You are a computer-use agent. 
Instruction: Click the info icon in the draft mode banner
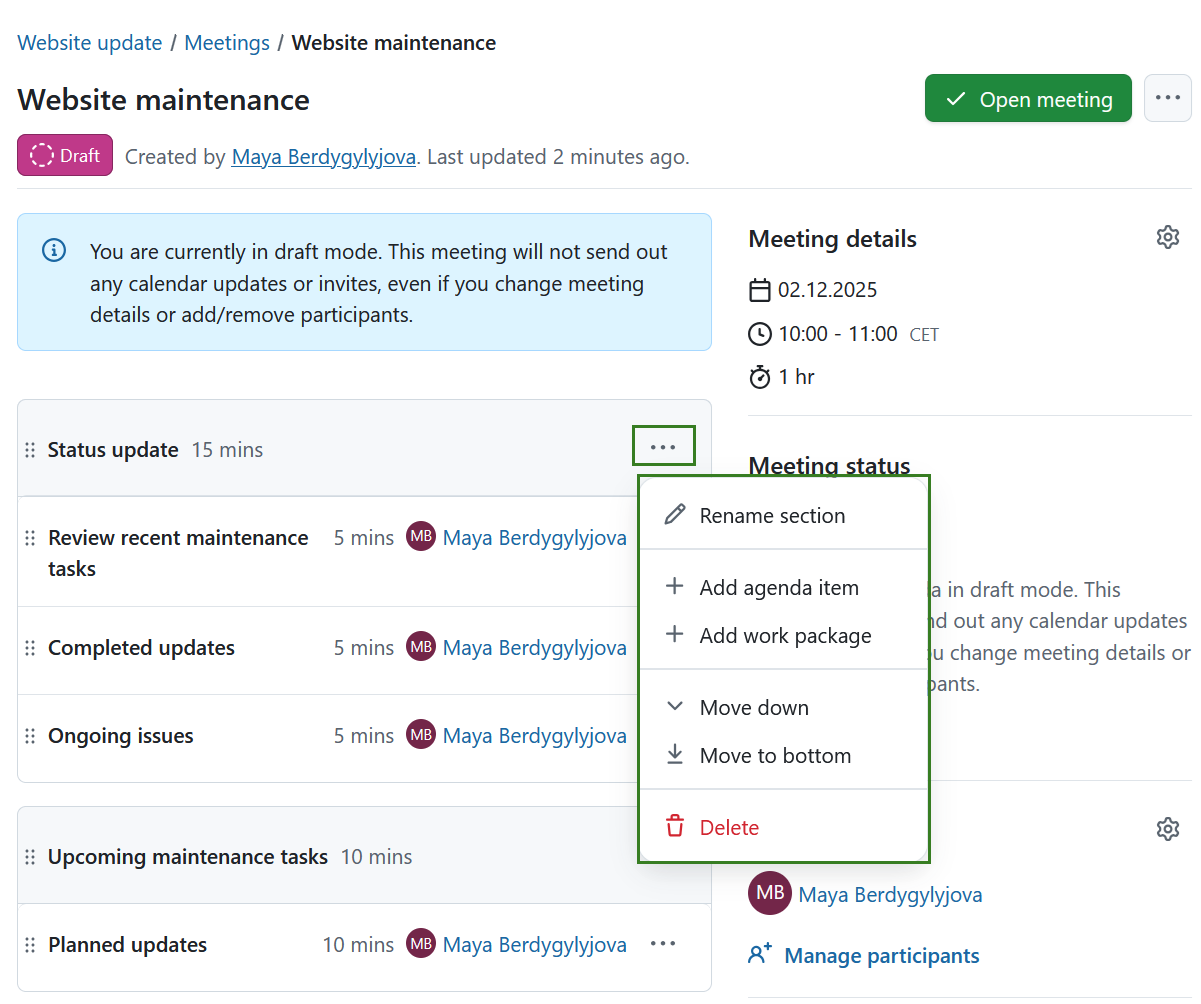coord(53,250)
